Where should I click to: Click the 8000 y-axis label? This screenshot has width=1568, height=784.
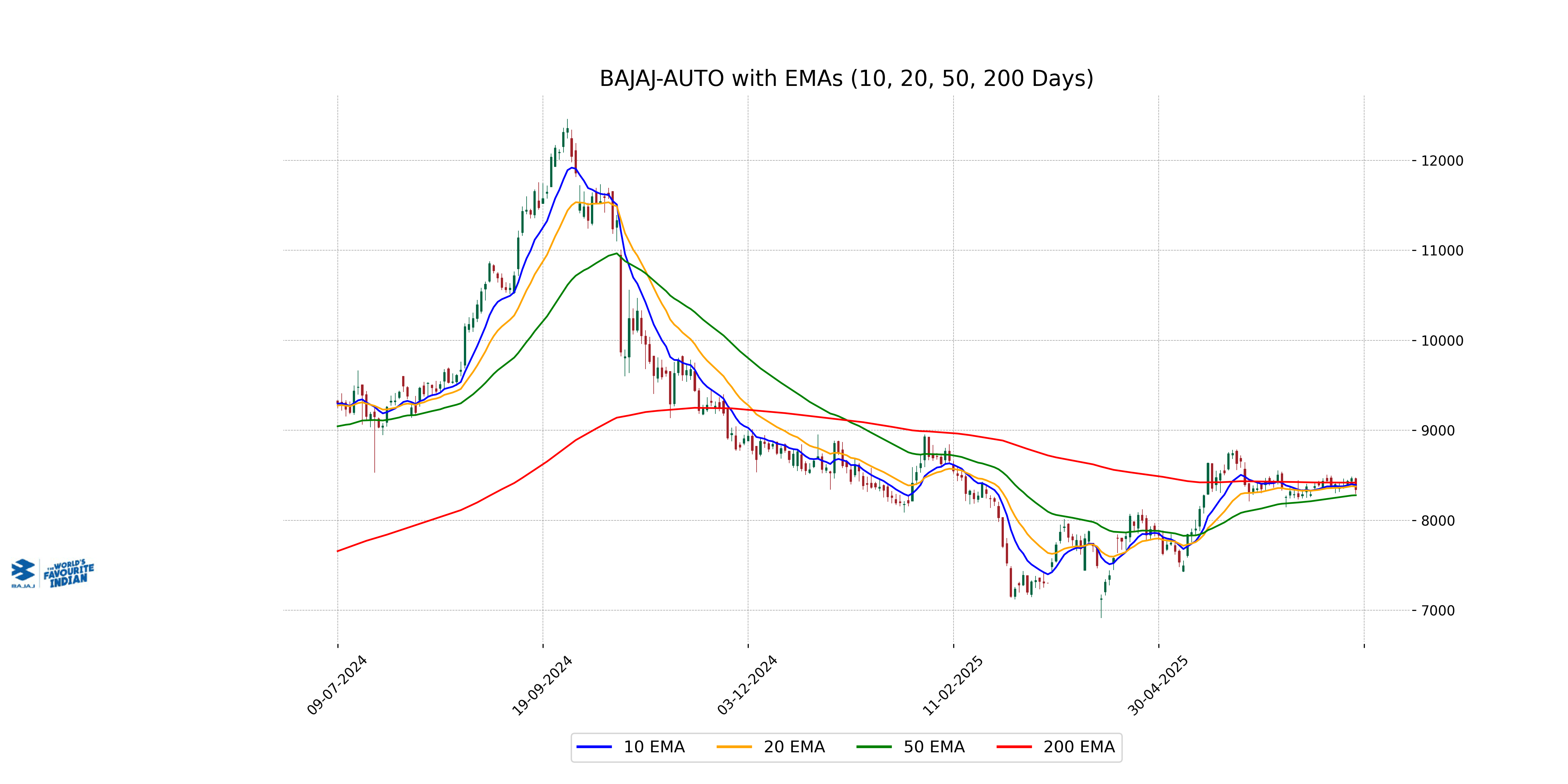pyautogui.click(x=1438, y=521)
